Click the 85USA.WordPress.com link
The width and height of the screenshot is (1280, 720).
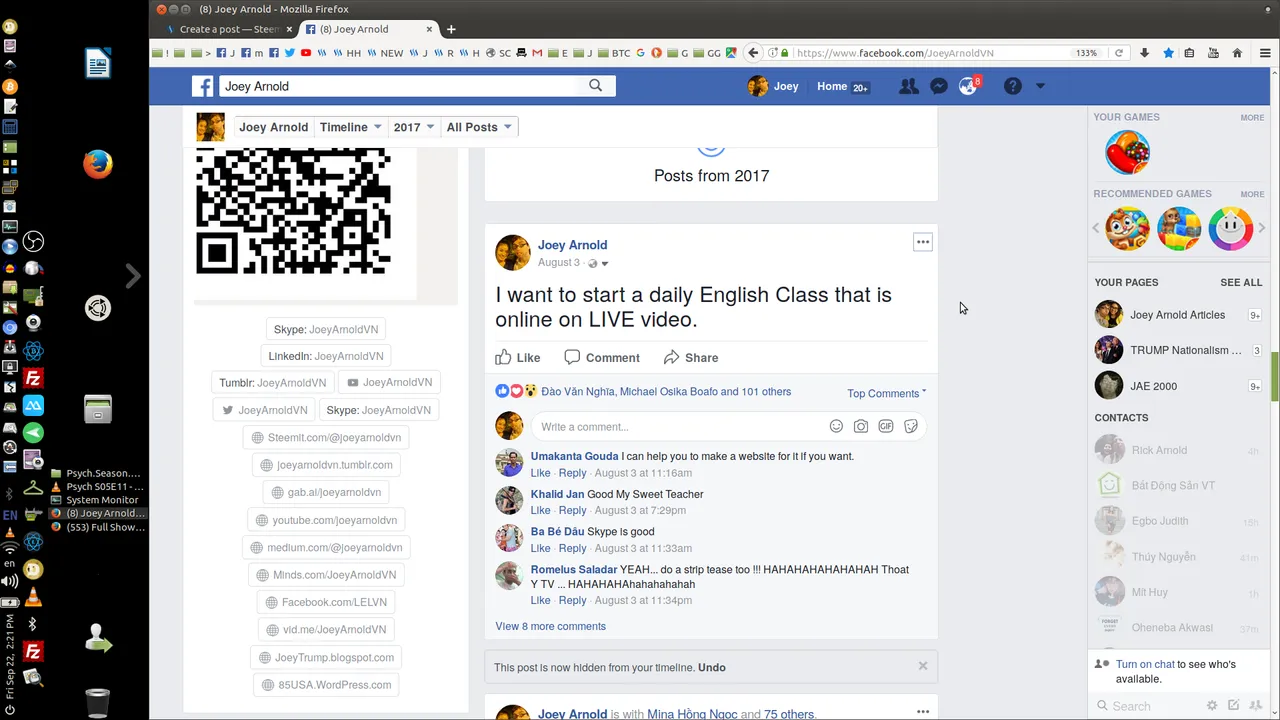(x=325, y=685)
